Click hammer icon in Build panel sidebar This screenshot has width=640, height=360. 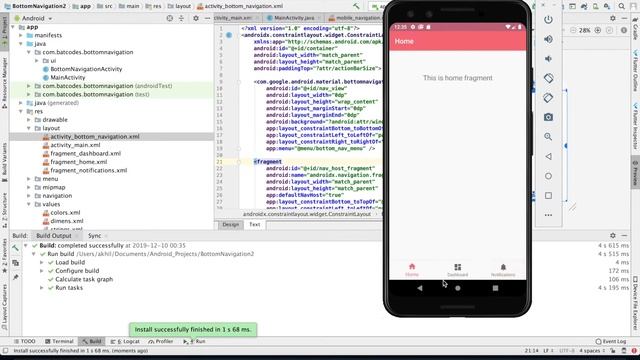(16, 248)
